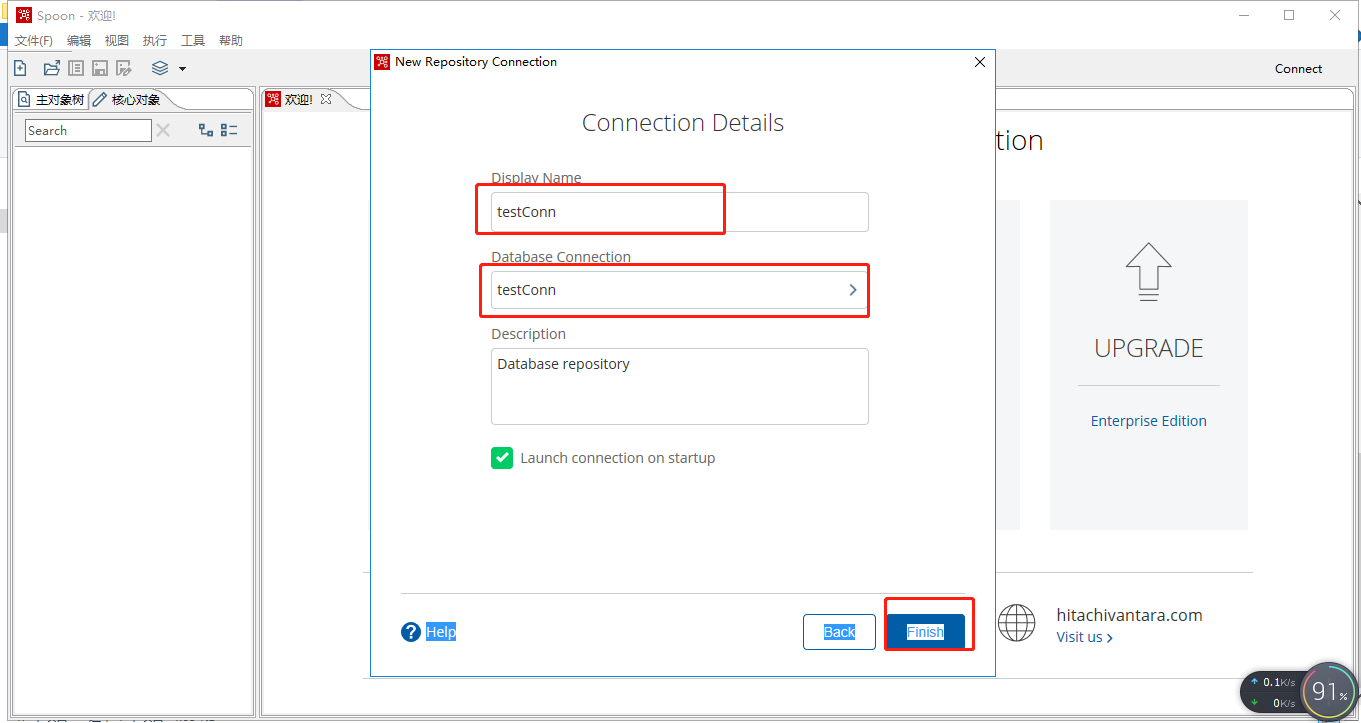Viewport: 1361px width, 723px height.
Task: Click the perspectives layers icon
Action: (x=160, y=68)
